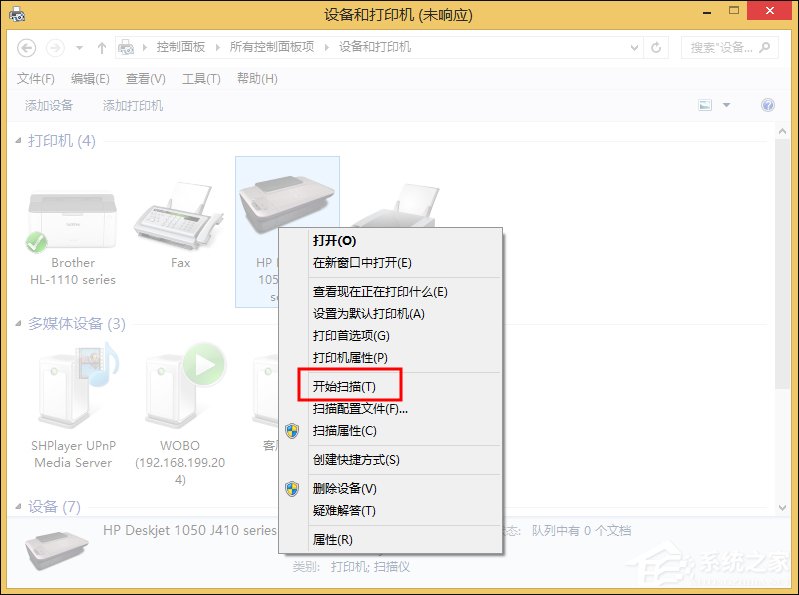Open the 工具(T) menu
Image resolution: width=799 pixels, height=595 pixels.
[201, 79]
